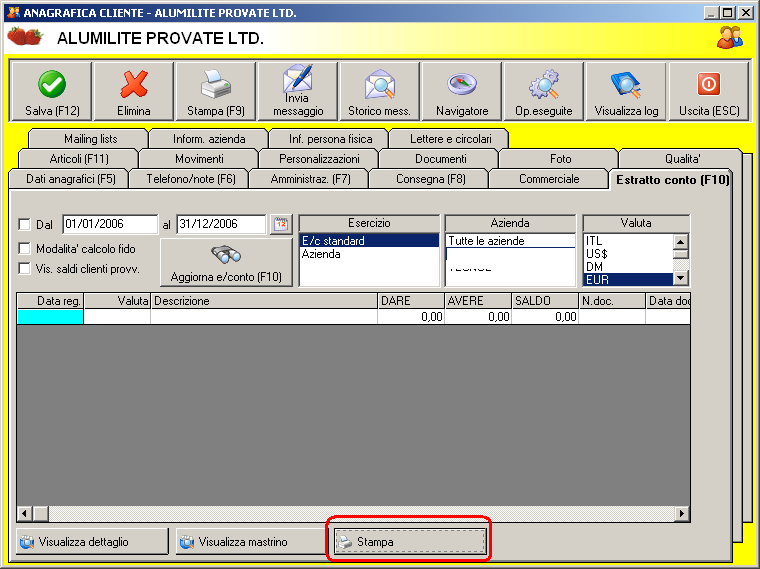
Task: Switch to Lettere e circolari tab
Action: (x=450, y=139)
